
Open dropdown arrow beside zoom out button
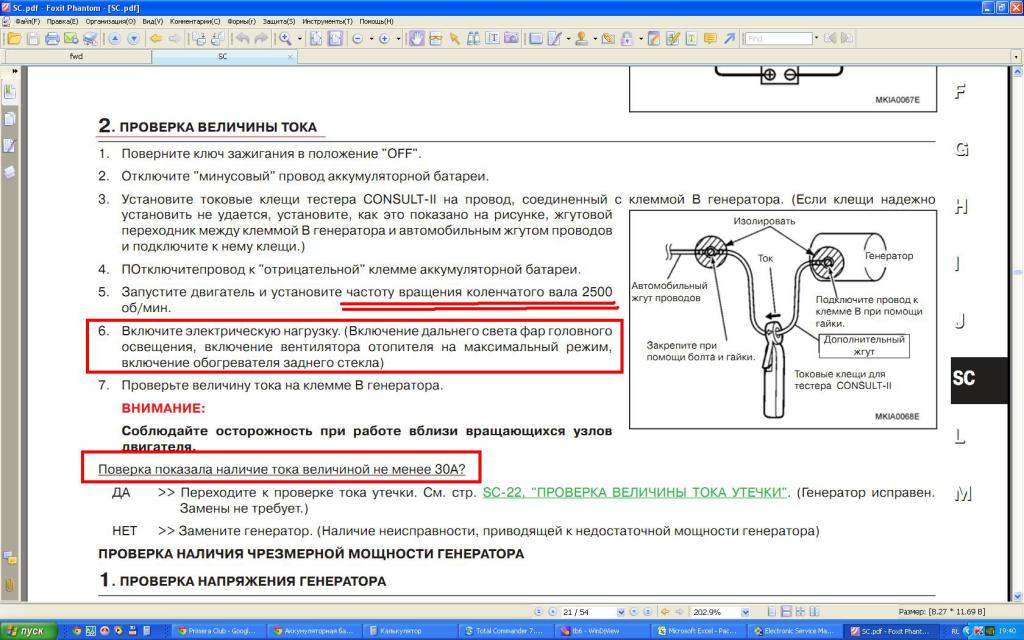point(371,39)
